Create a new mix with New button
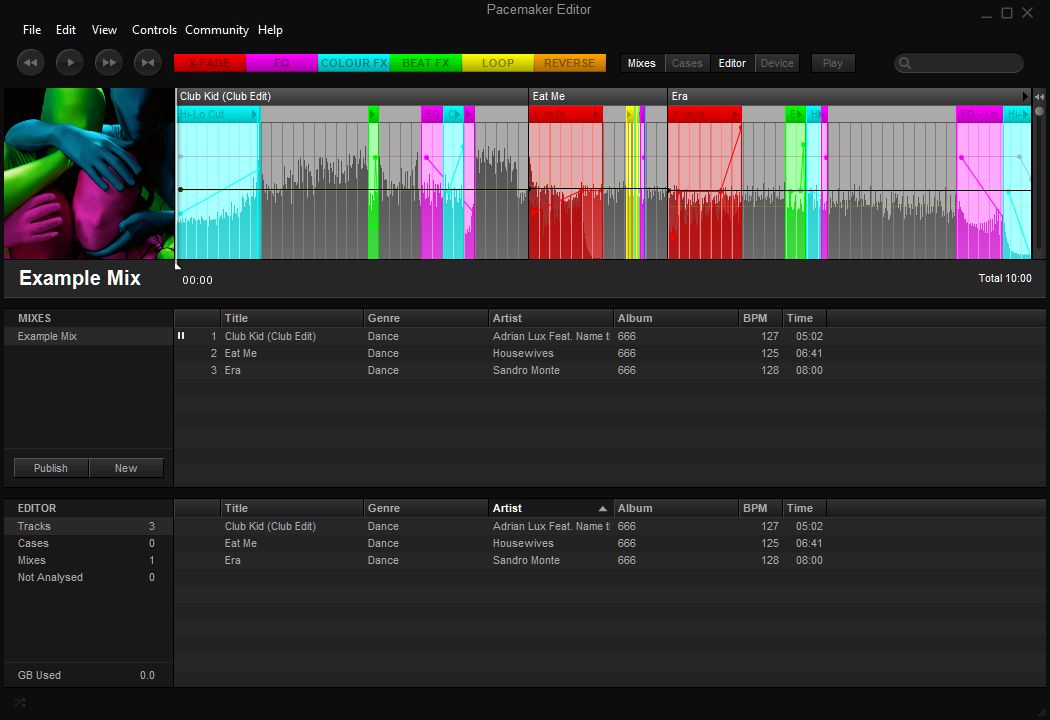This screenshot has height=720, width=1050. pos(126,467)
